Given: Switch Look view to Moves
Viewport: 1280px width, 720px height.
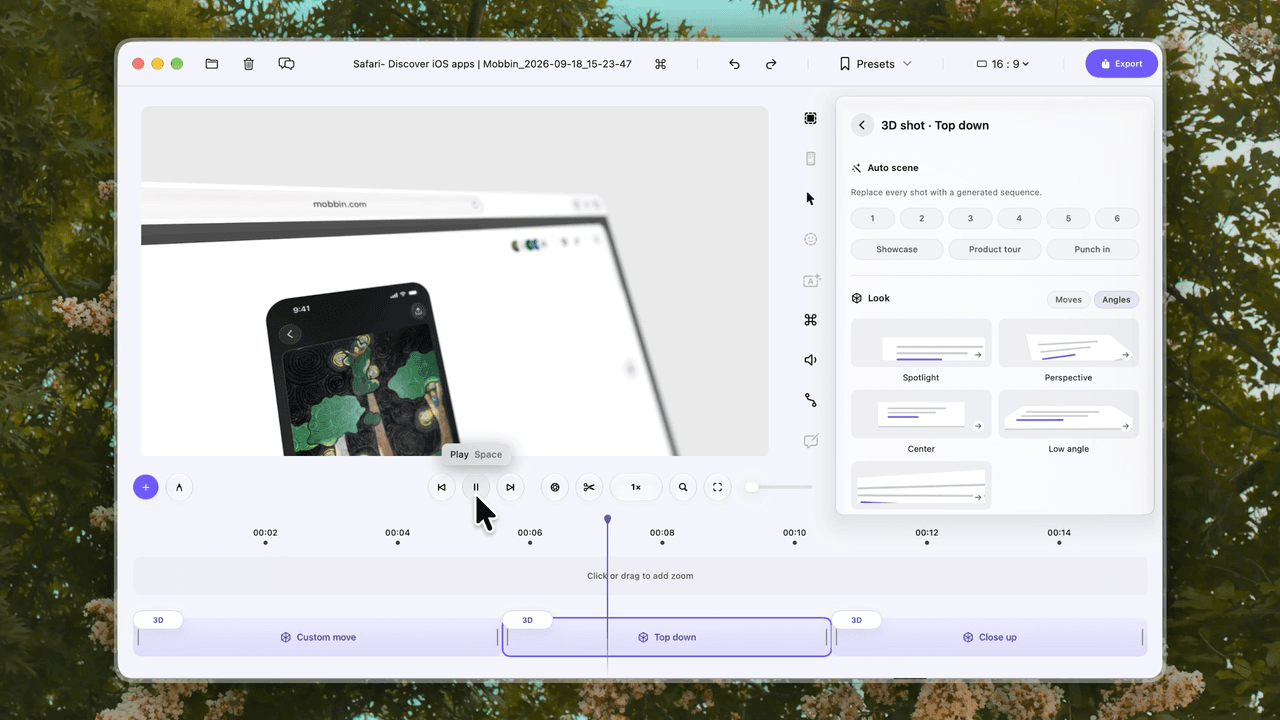Looking at the screenshot, I should (x=1069, y=300).
